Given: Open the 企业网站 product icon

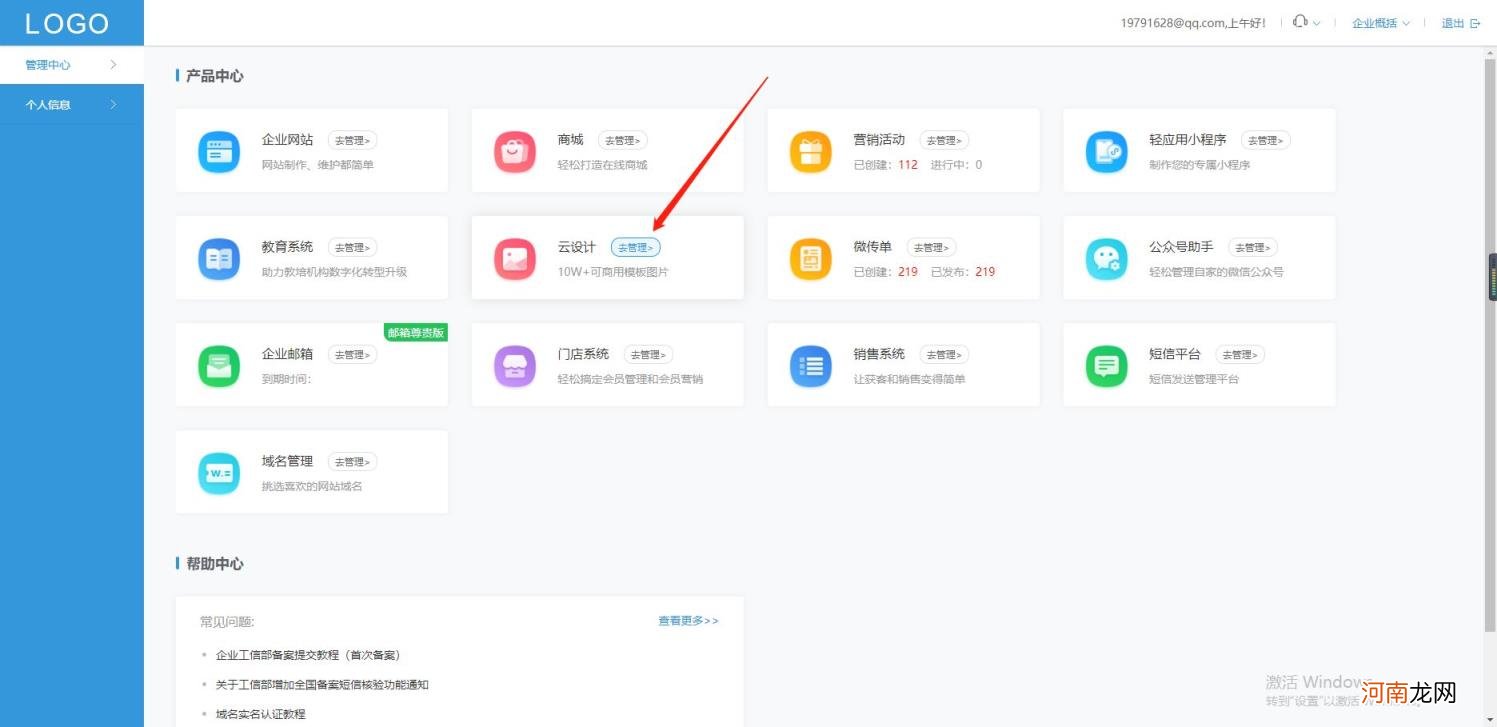Looking at the screenshot, I should 219,152.
